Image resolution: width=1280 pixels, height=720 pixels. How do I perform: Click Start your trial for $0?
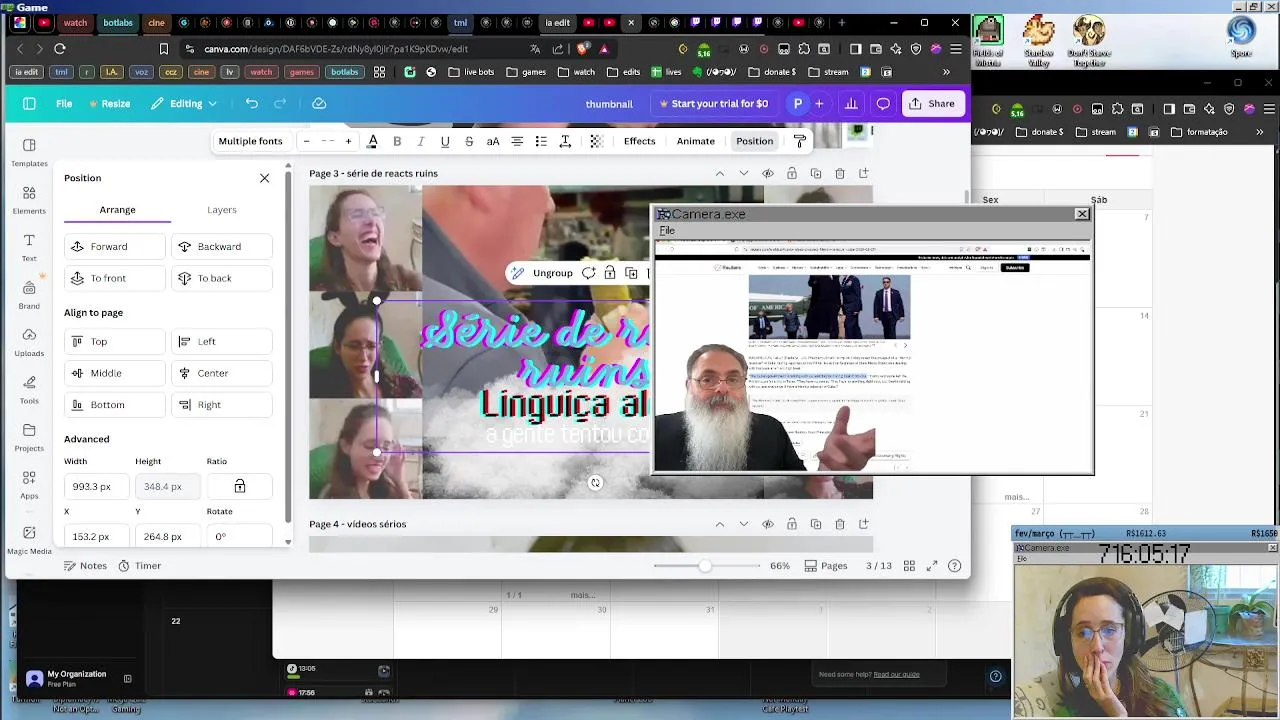point(714,103)
